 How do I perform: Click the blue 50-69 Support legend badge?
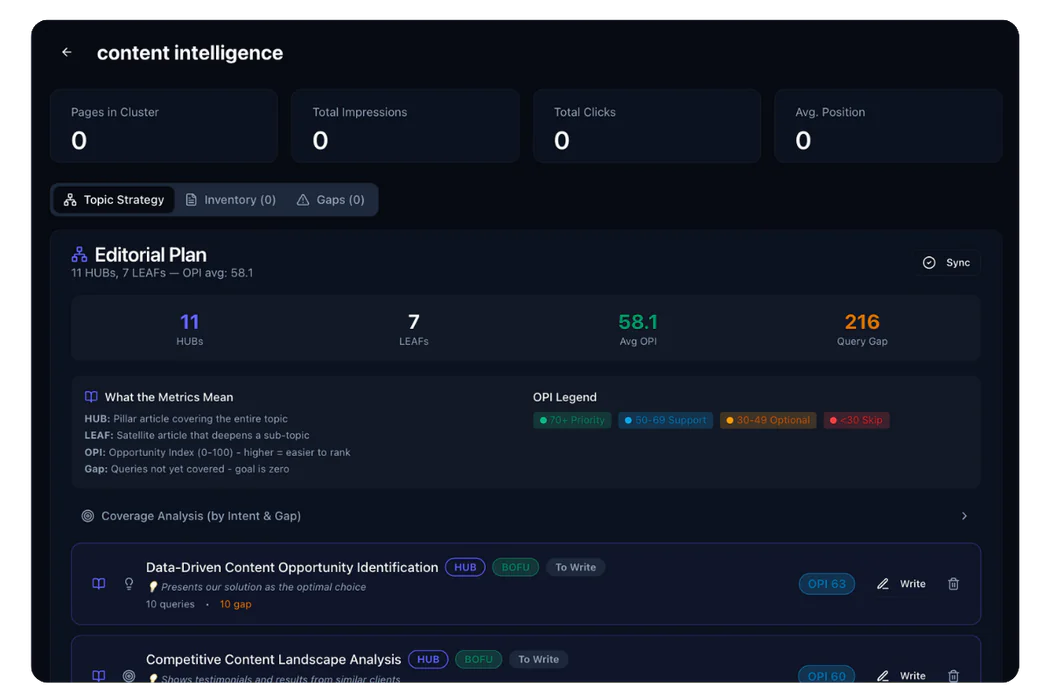click(665, 420)
